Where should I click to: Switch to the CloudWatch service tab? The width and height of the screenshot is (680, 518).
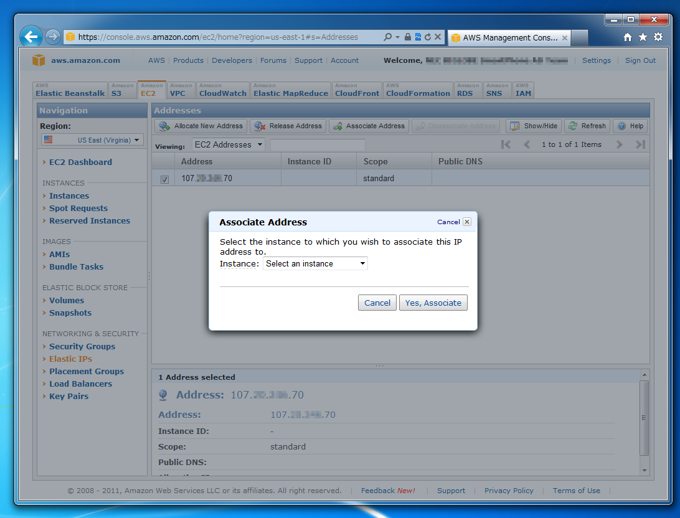pos(223,90)
